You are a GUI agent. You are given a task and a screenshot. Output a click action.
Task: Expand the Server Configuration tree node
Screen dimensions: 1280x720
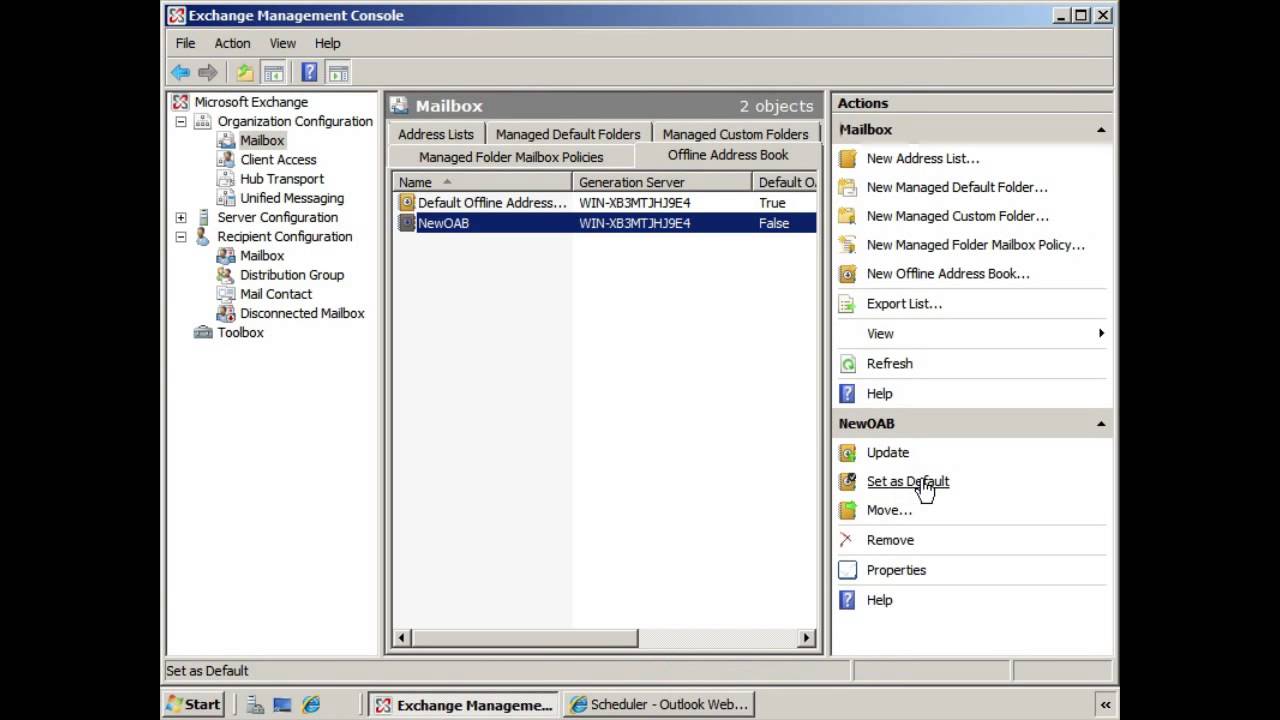coord(181,218)
